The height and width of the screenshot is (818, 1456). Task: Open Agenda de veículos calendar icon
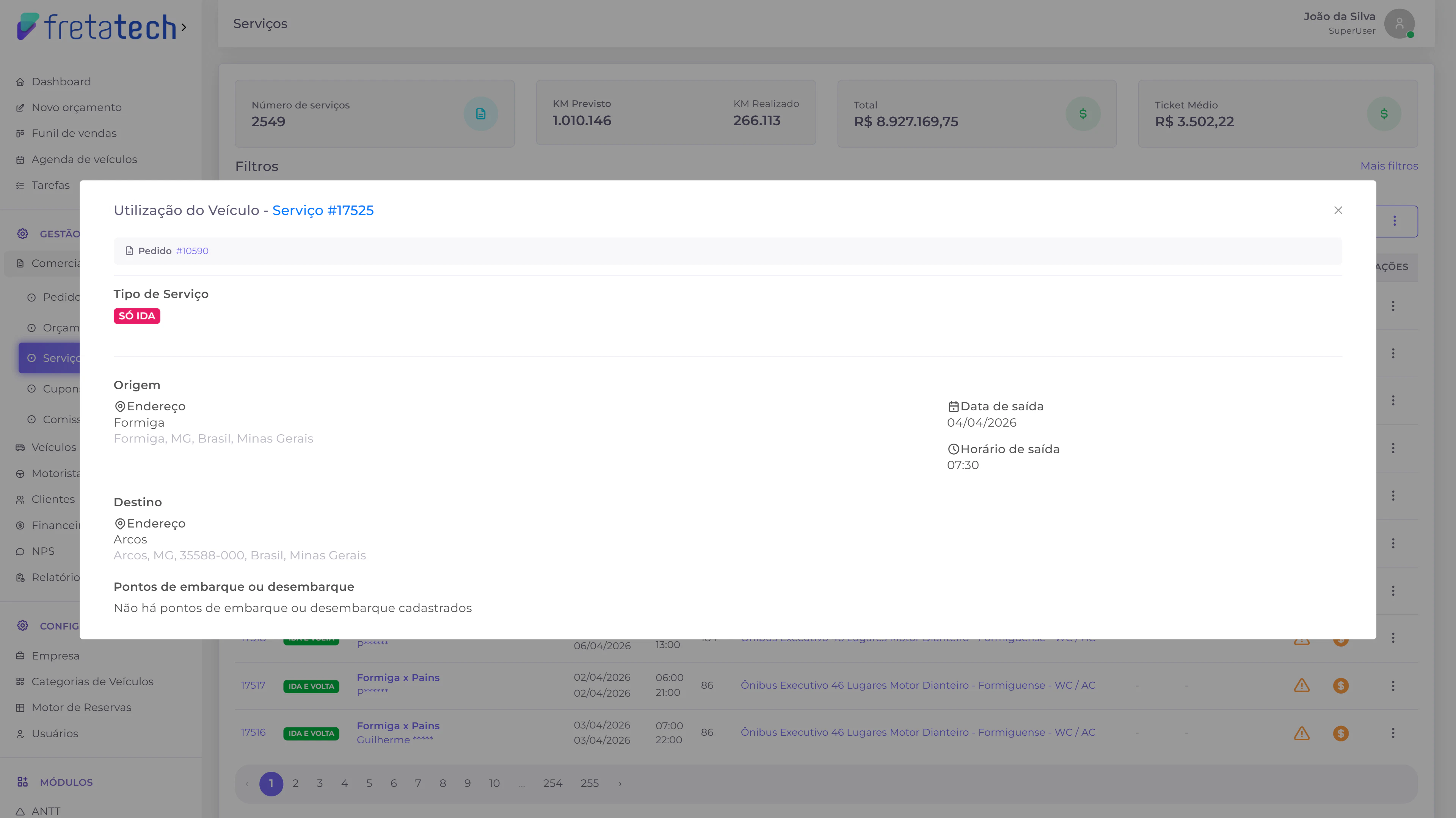(20, 160)
